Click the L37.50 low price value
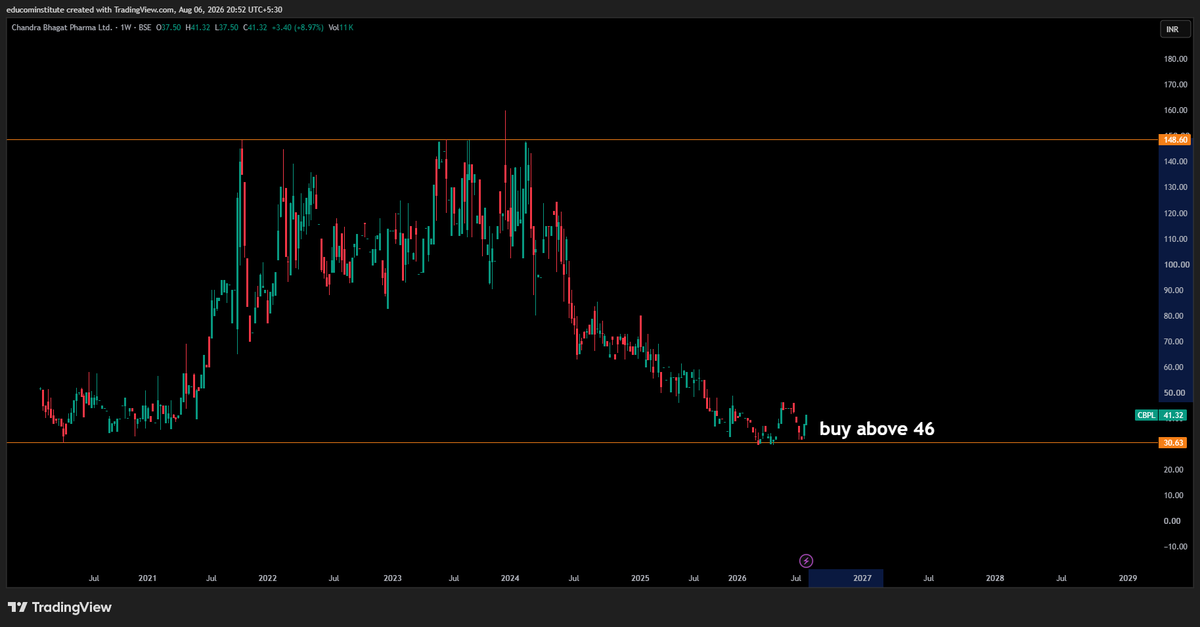1200x627 pixels. pyautogui.click(x=228, y=27)
